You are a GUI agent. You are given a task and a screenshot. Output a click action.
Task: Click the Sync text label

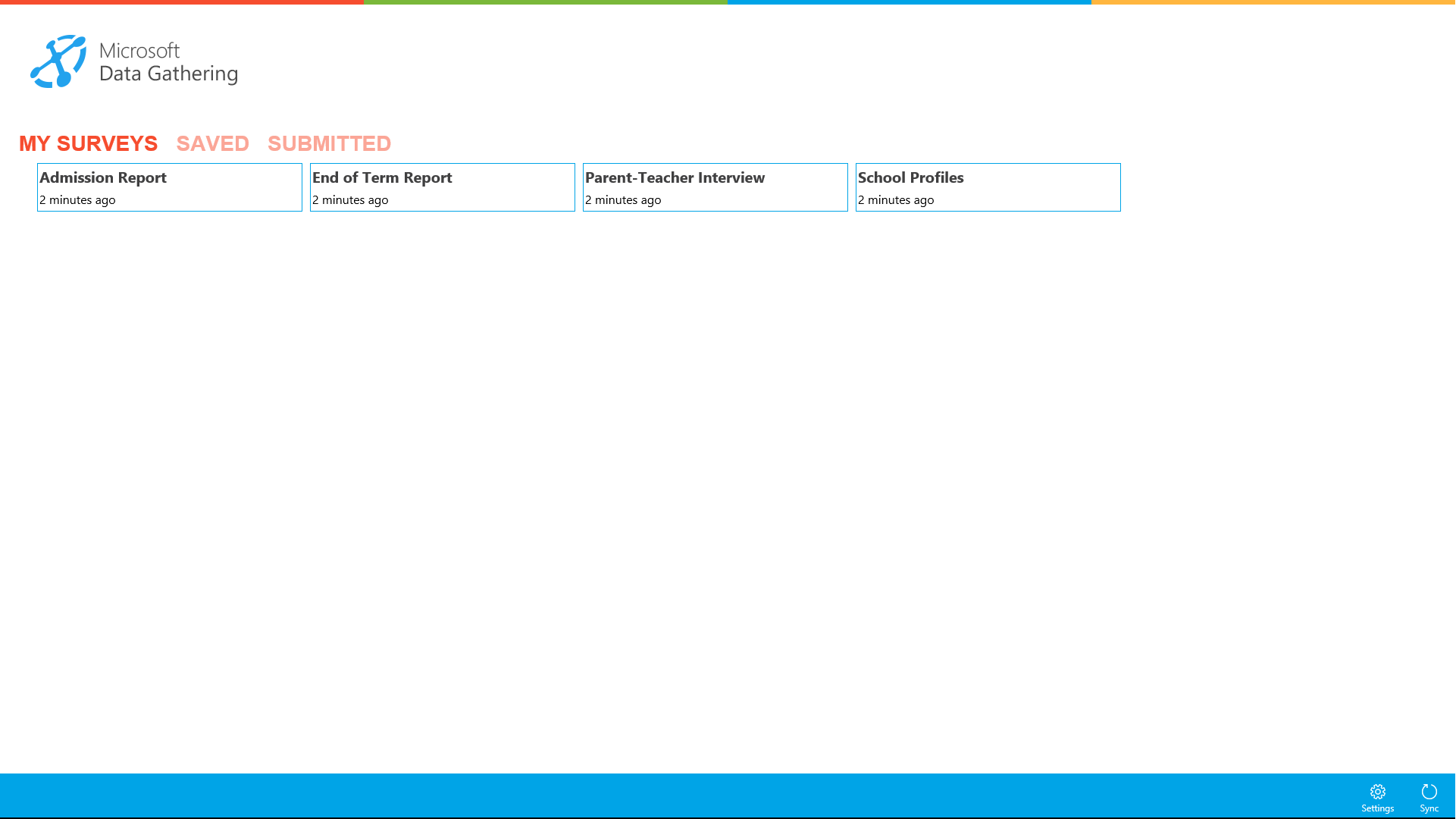click(1429, 808)
